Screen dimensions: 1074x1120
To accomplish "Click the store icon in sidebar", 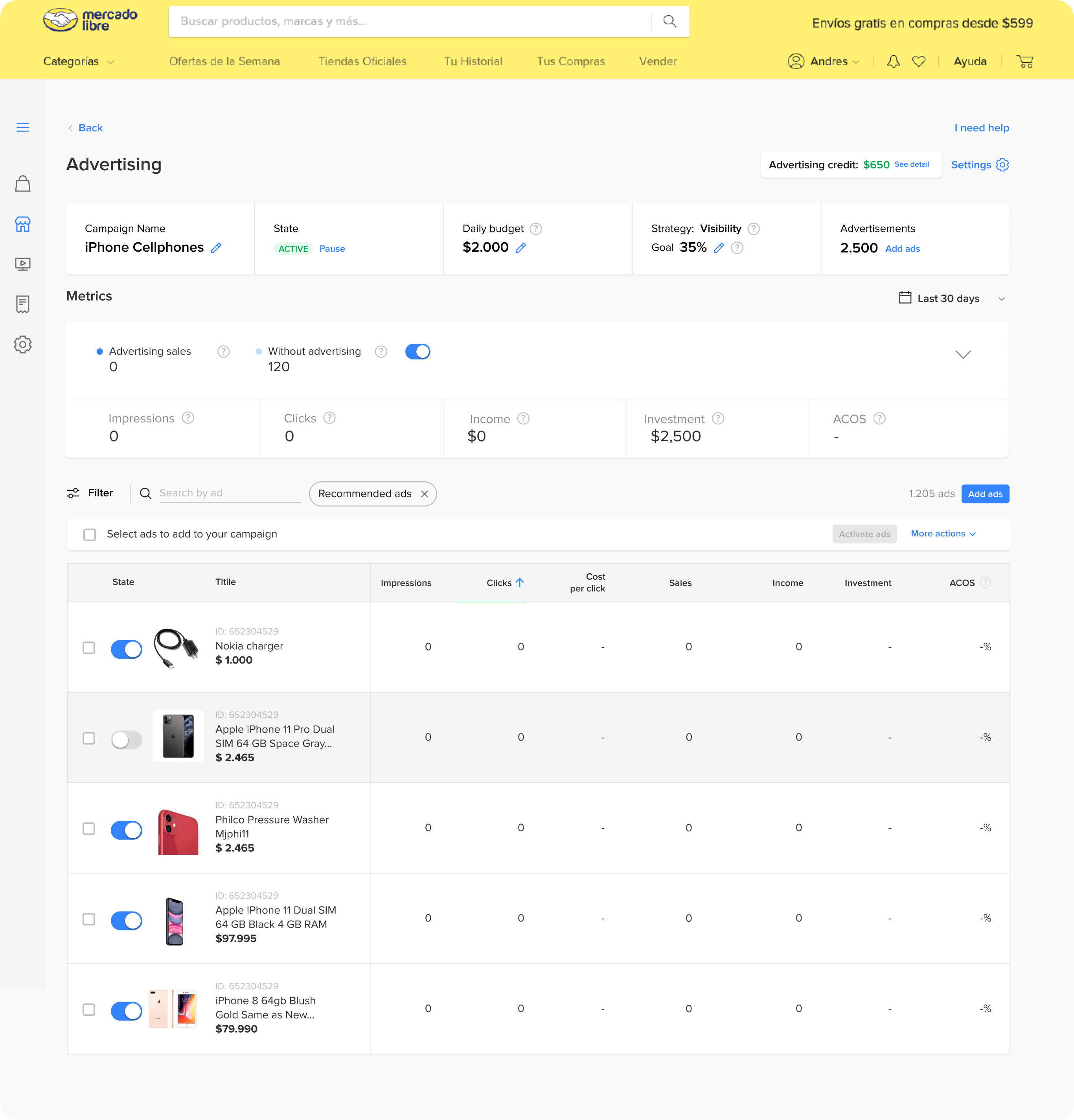I will [x=23, y=224].
